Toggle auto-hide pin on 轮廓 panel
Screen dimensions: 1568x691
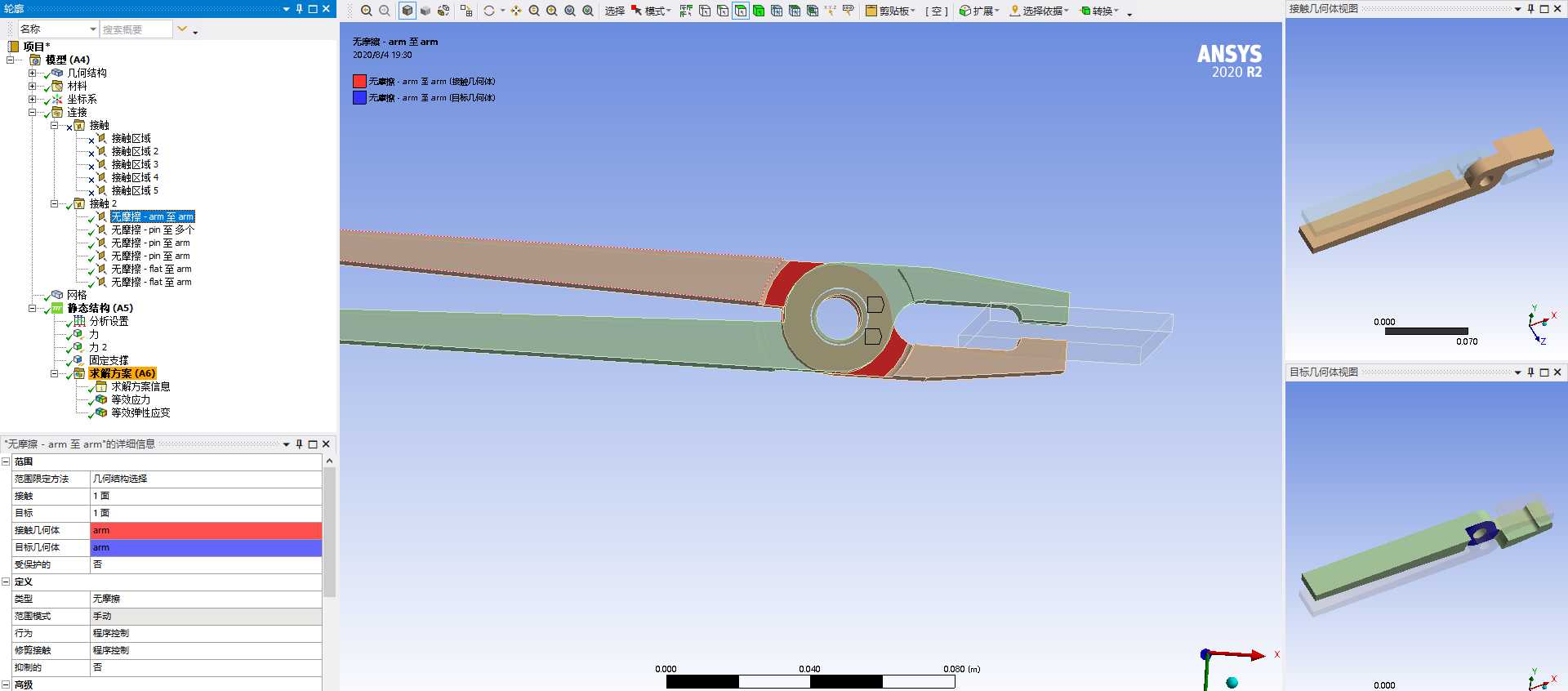click(299, 8)
